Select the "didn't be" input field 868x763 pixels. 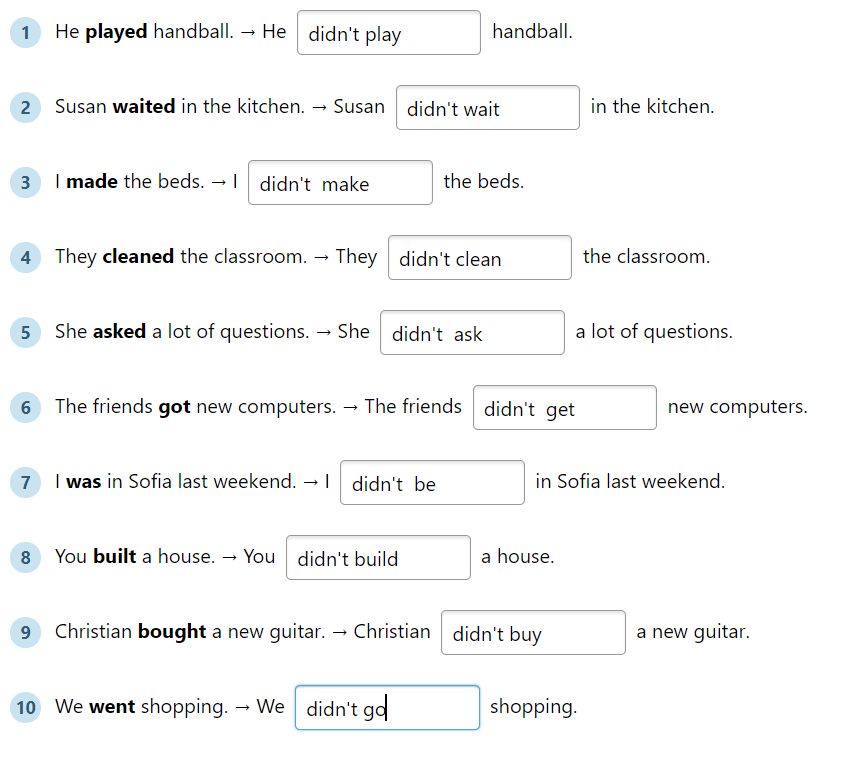[432, 483]
